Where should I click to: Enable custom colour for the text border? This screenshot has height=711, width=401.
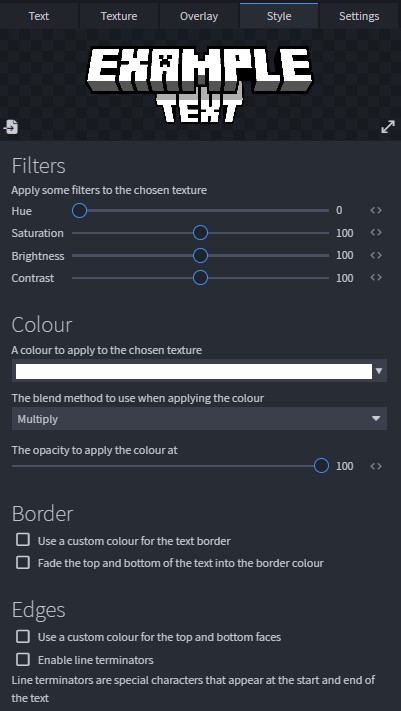pyautogui.click(x=23, y=540)
